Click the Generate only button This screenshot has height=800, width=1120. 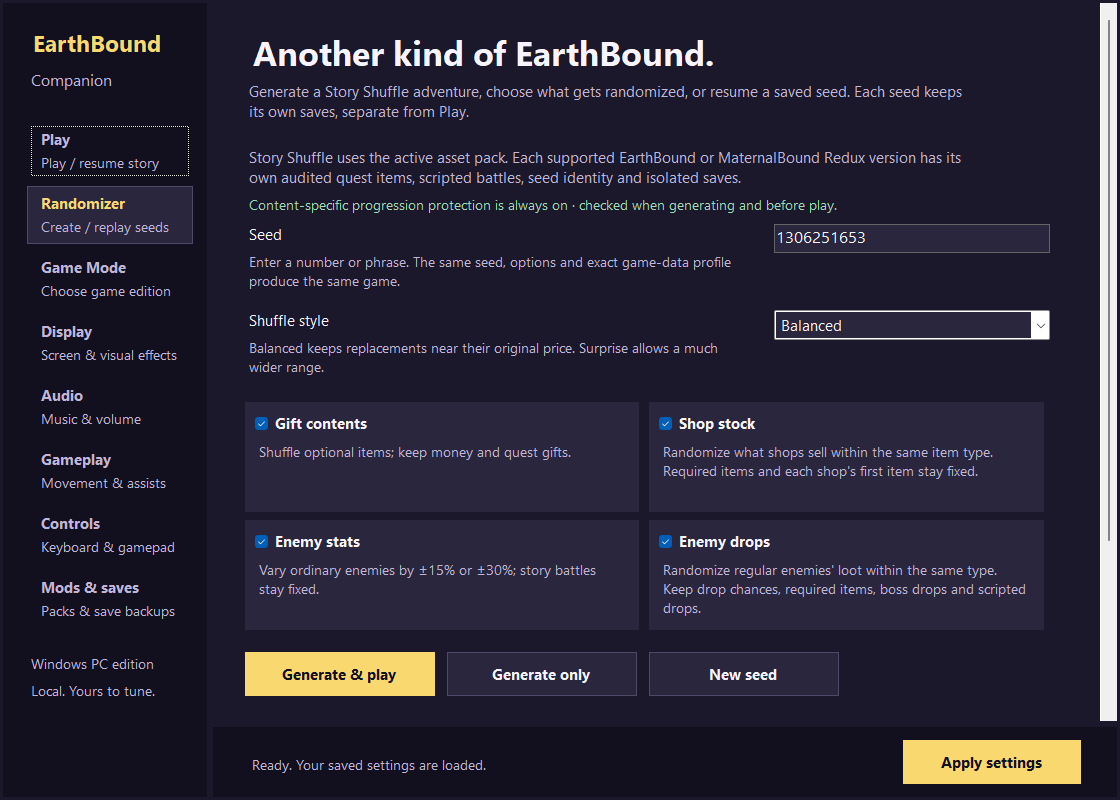[x=541, y=674]
